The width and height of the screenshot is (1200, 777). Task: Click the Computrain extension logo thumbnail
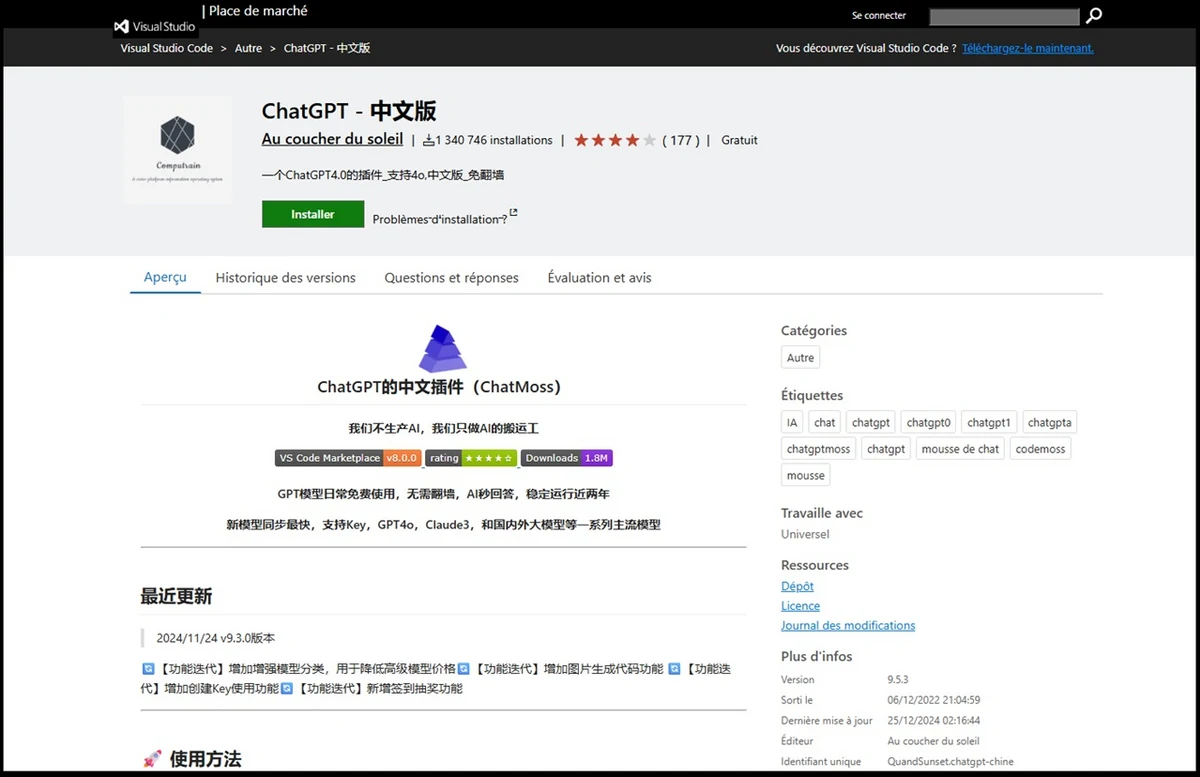click(x=177, y=149)
